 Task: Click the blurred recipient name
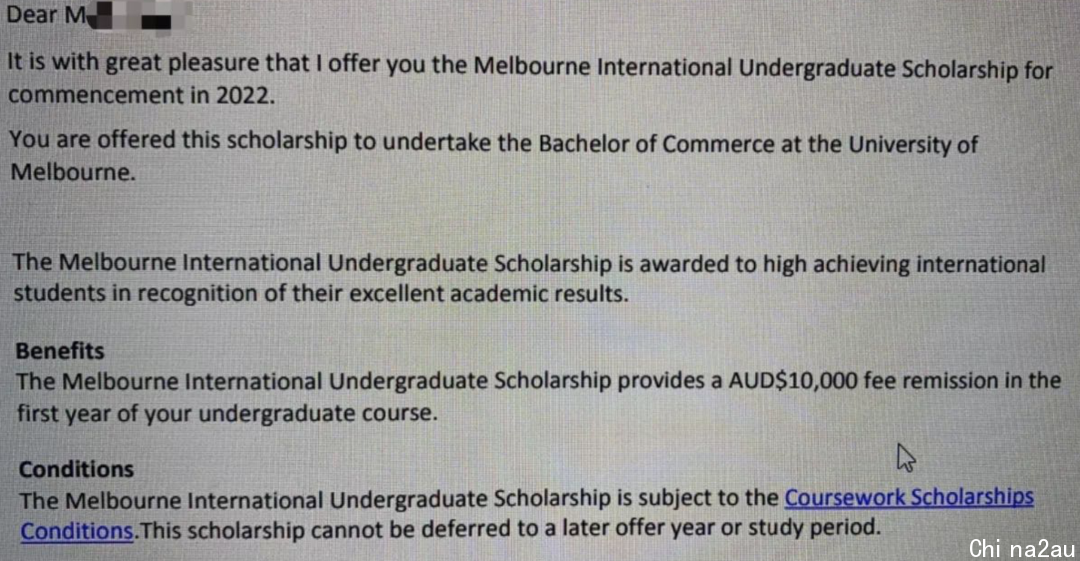click(129, 16)
